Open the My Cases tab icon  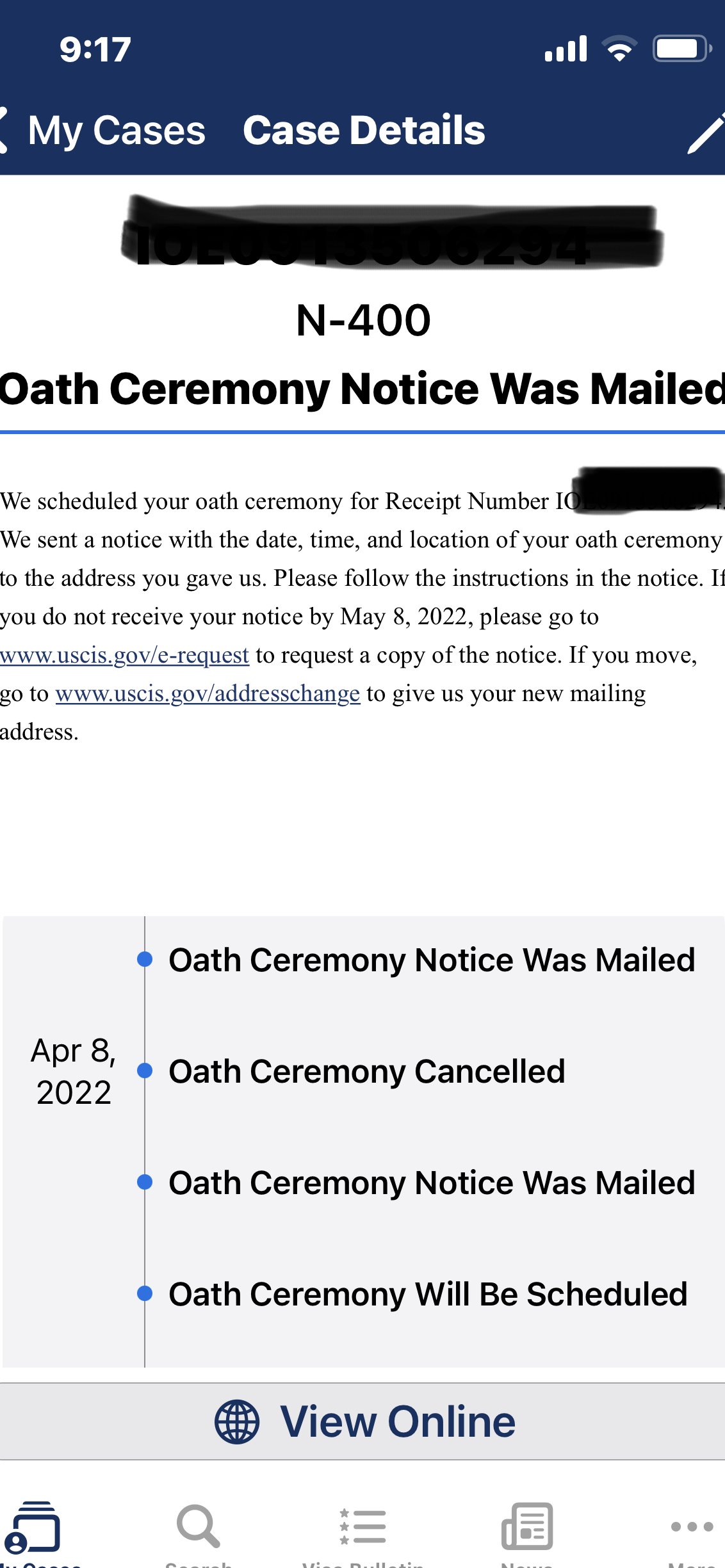click(32, 1528)
